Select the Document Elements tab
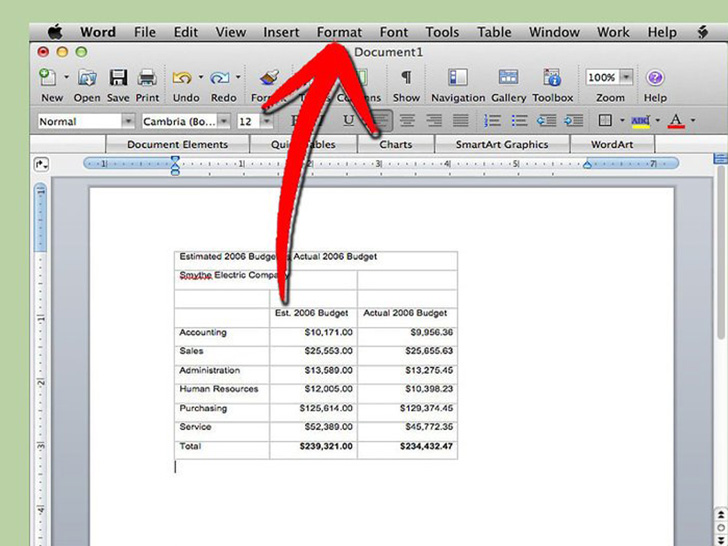This screenshot has height=546, width=728. (177, 144)
